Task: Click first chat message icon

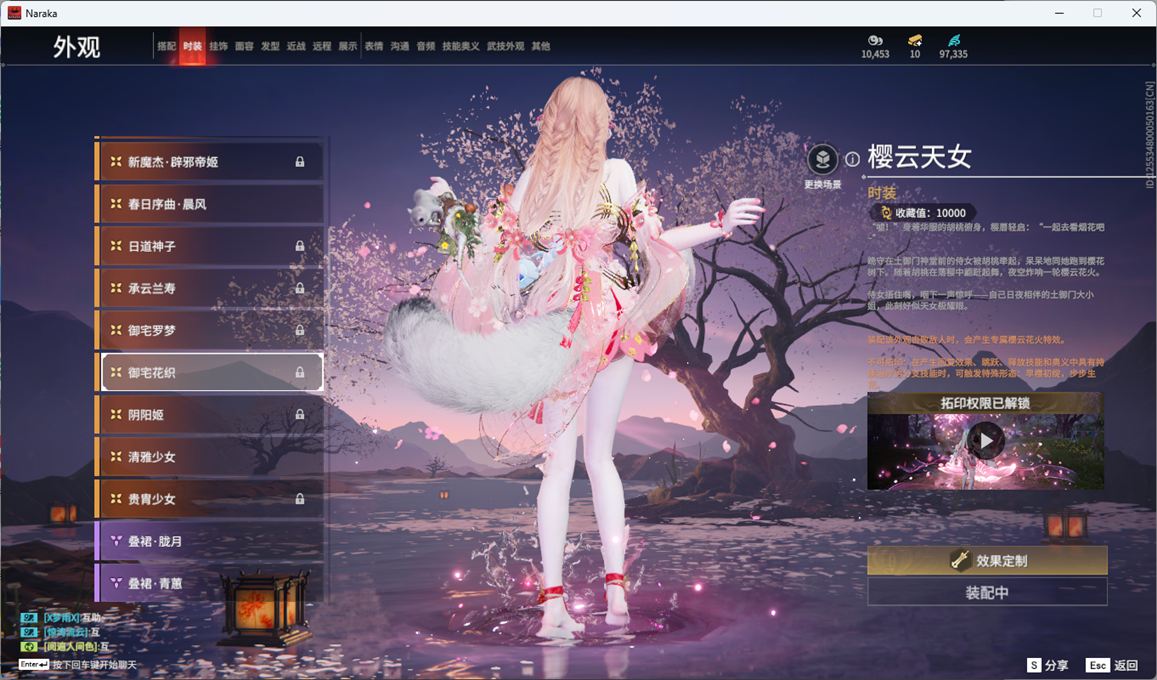Action: pyautogui.click(x=29, y=617)
